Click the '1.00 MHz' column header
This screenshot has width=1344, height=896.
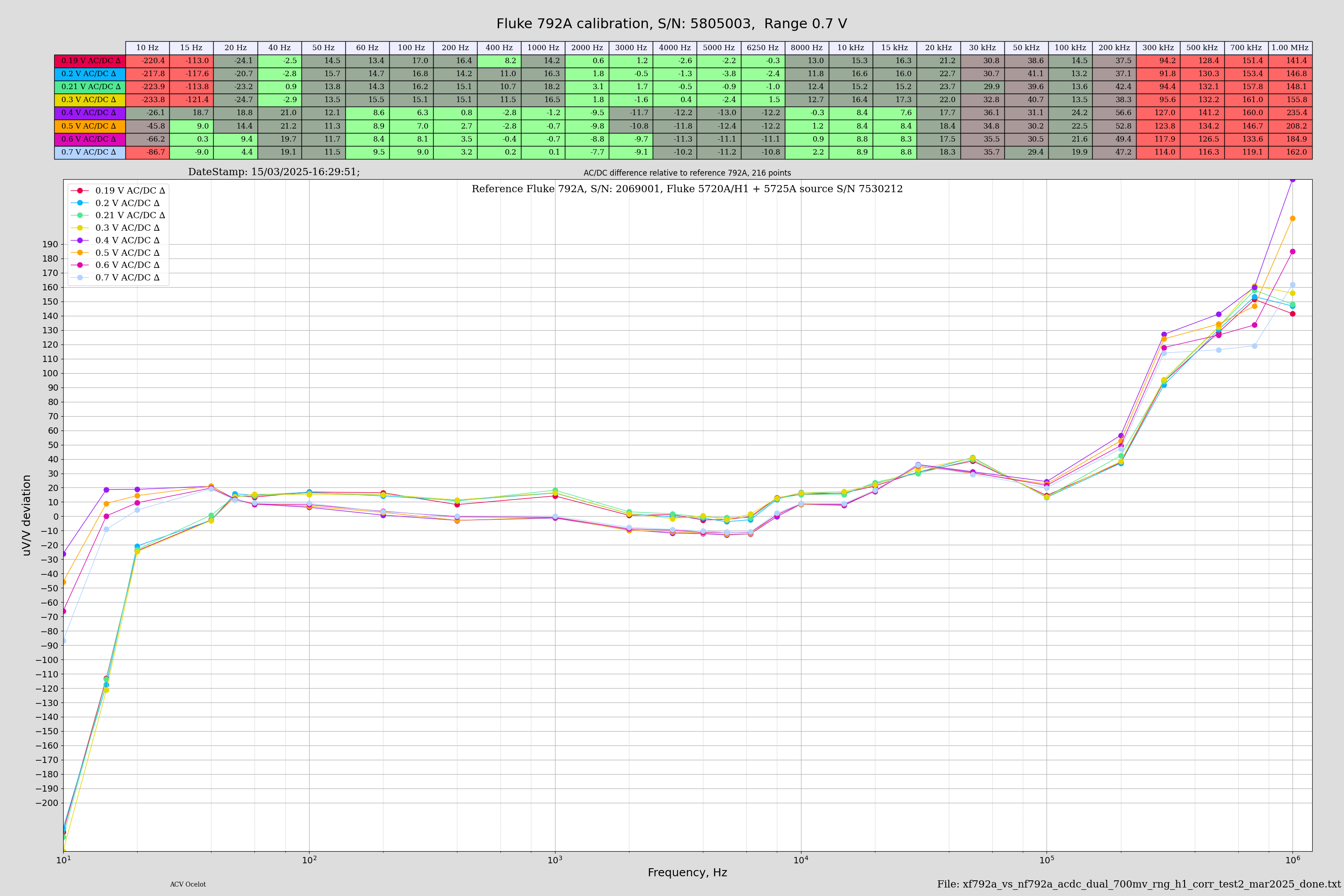coord(1290,47)
